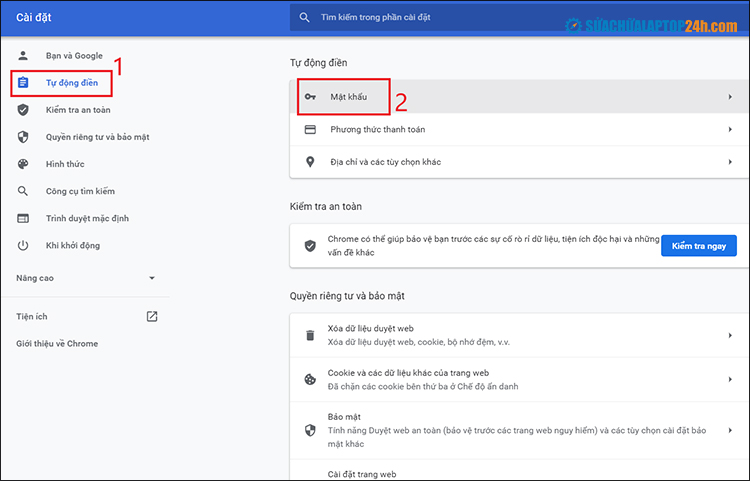
Task: Click the magnifier icon beside Công cụ tìm kiếm
Action: (x=23, y=191)
